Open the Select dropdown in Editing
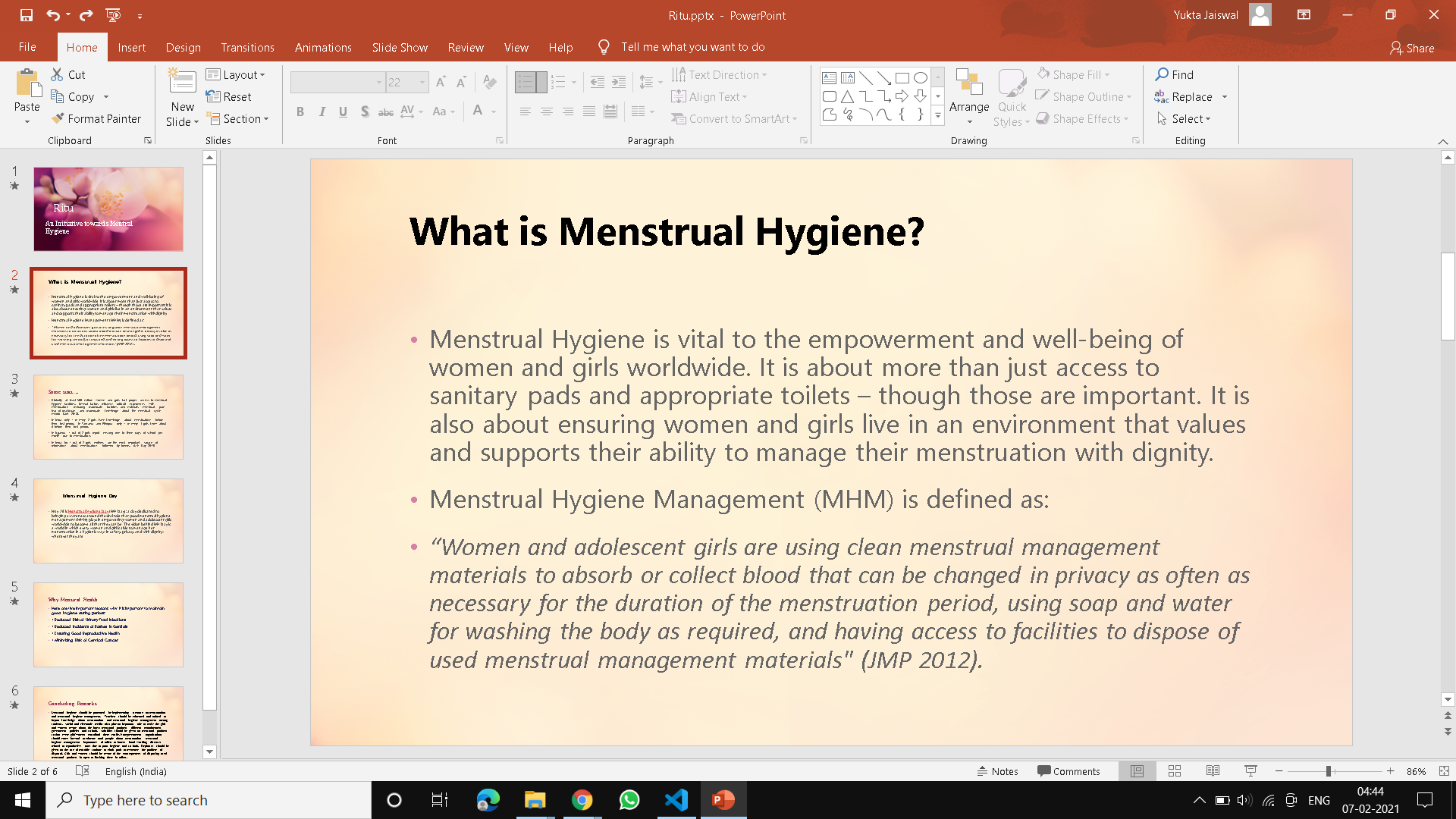 1184,118
